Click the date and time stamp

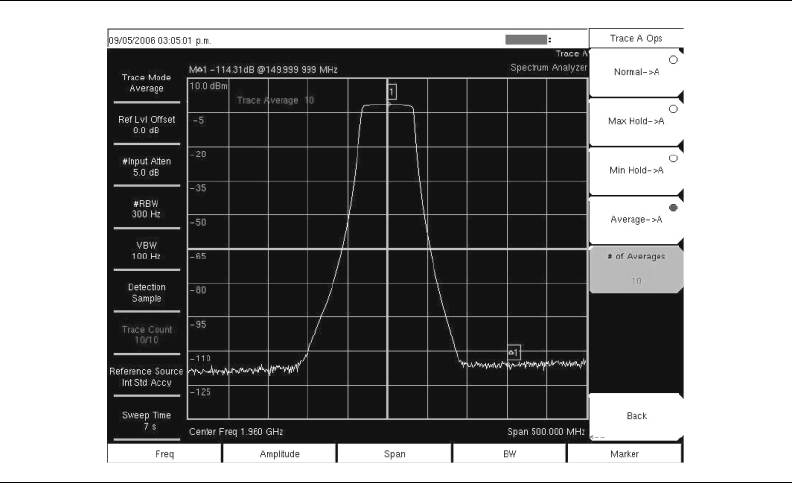point(160,40)
